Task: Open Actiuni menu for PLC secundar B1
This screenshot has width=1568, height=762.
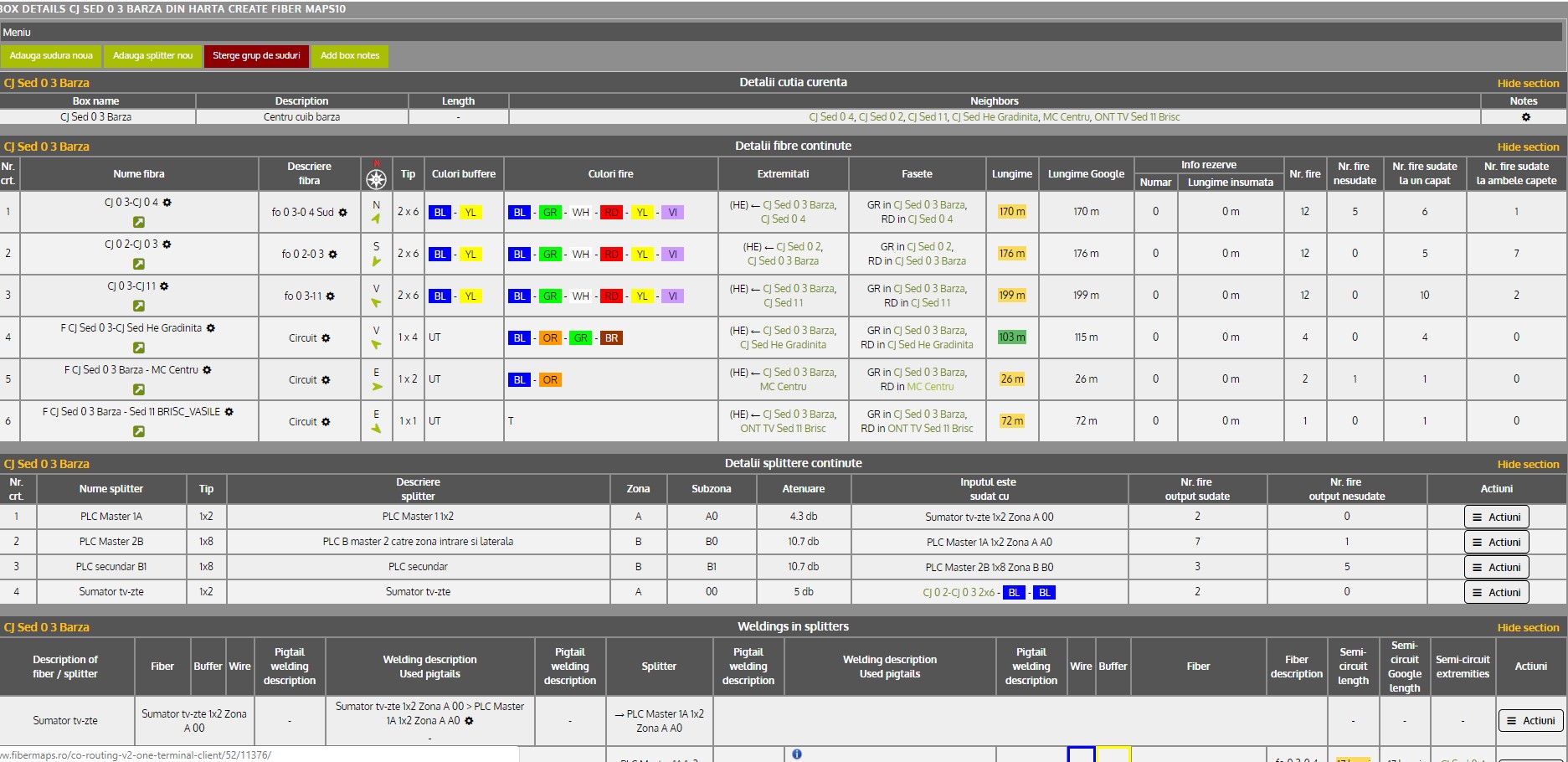Action: pos(1496,568)
